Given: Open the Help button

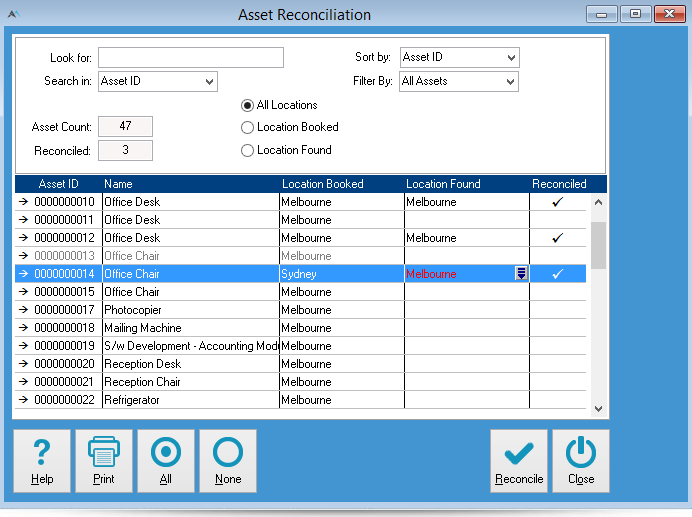Looking at the screenshot, I should [x=42, y=461].
